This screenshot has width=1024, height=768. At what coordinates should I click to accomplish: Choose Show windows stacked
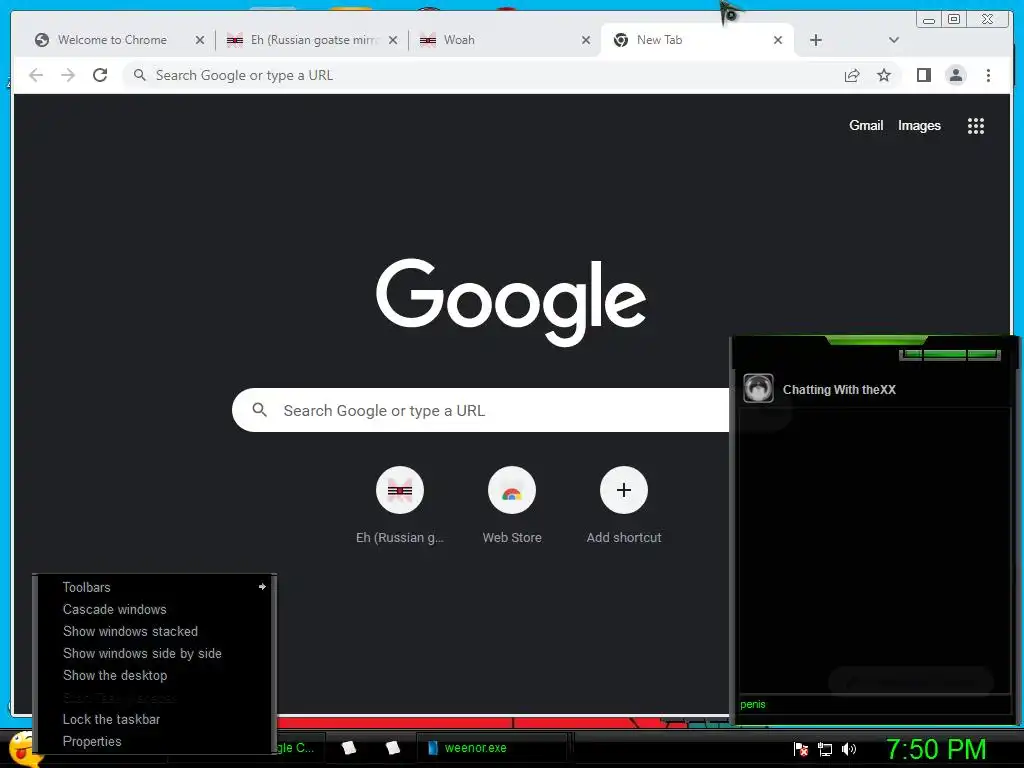tap(155, 632)
